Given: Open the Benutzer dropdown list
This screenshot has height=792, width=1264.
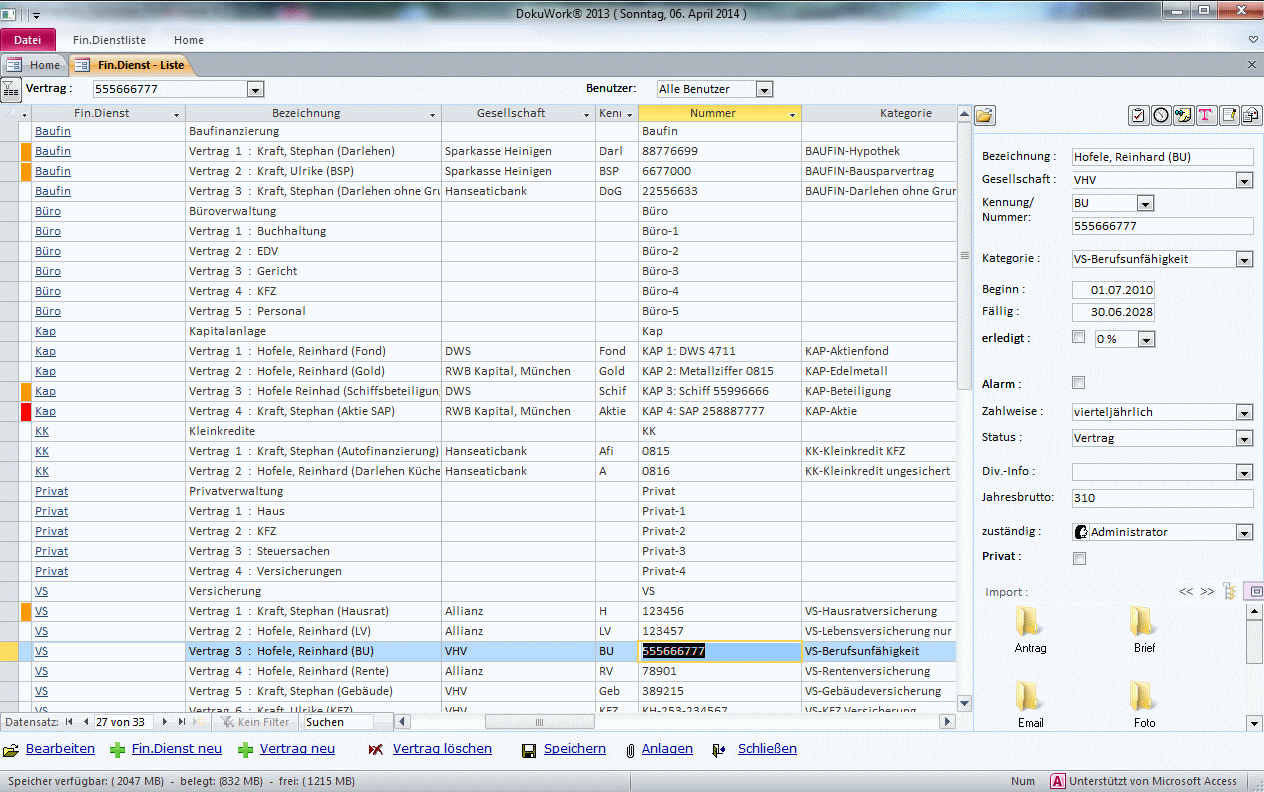Looking at the screenshot, I should [x=764, y=89].
